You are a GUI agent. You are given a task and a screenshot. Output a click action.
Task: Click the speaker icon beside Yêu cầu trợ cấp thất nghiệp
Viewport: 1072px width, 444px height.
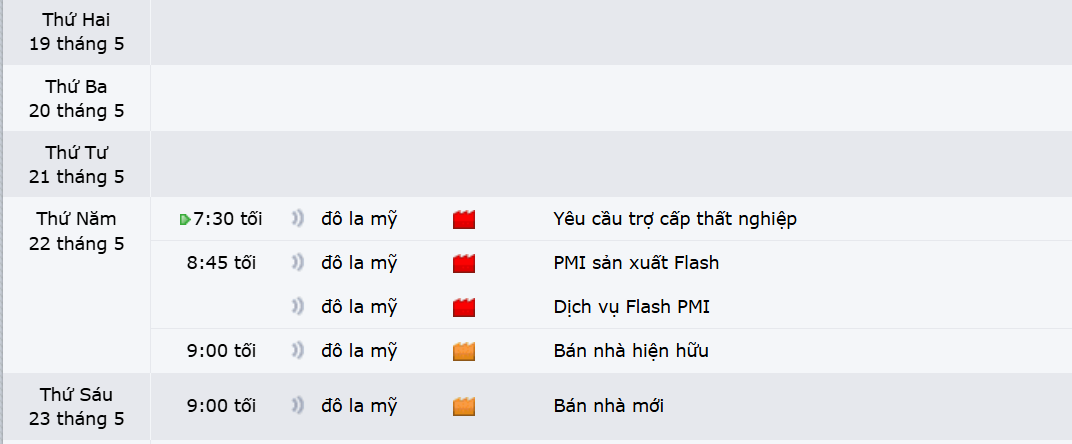tap(297, 220)
